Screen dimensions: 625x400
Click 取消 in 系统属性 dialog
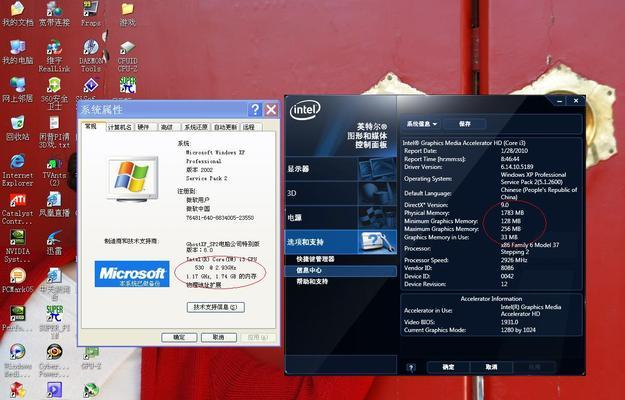pyautogui.click(x=219, y=337)
